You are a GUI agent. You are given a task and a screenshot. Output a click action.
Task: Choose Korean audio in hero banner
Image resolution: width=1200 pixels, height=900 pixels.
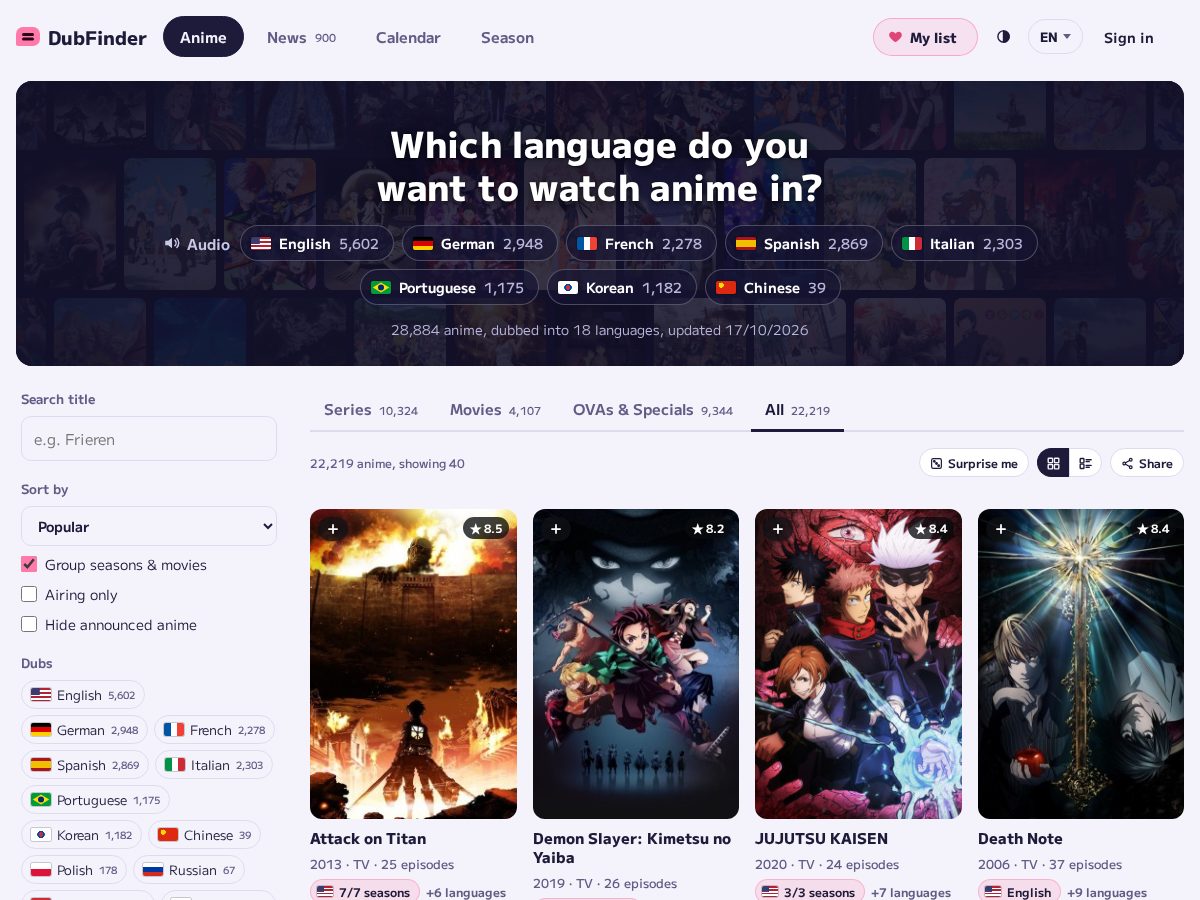point(622,287)
